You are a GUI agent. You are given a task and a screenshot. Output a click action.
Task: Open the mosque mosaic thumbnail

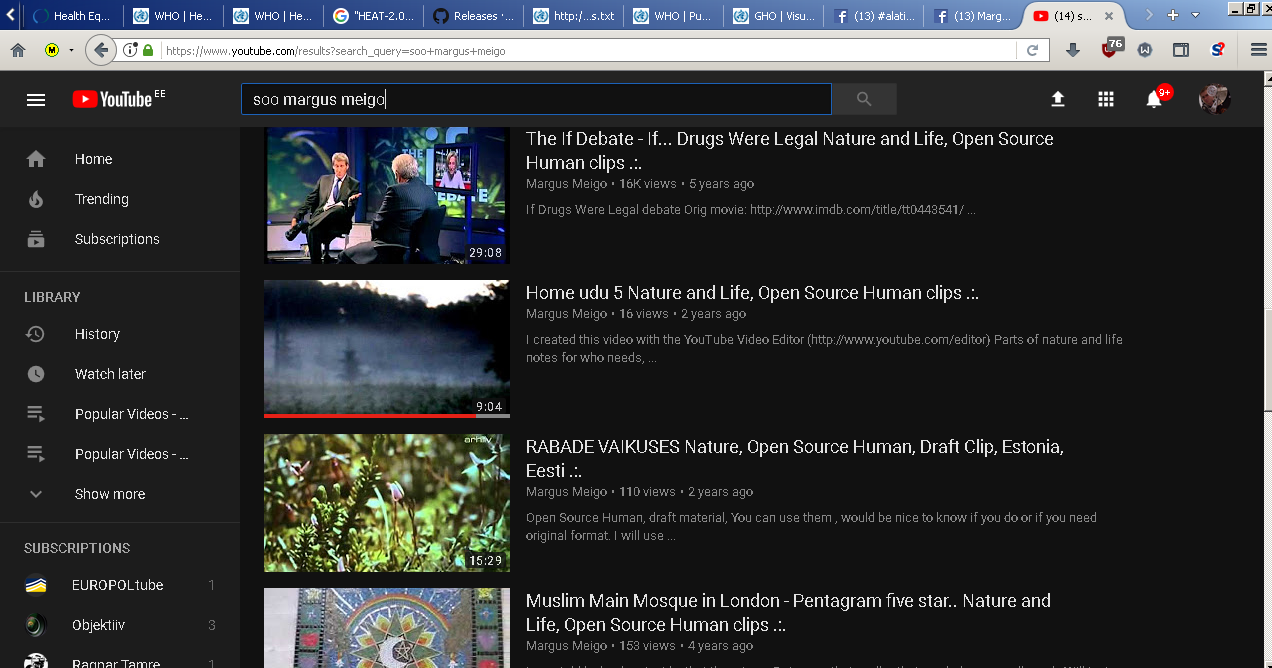click(387, 628)
